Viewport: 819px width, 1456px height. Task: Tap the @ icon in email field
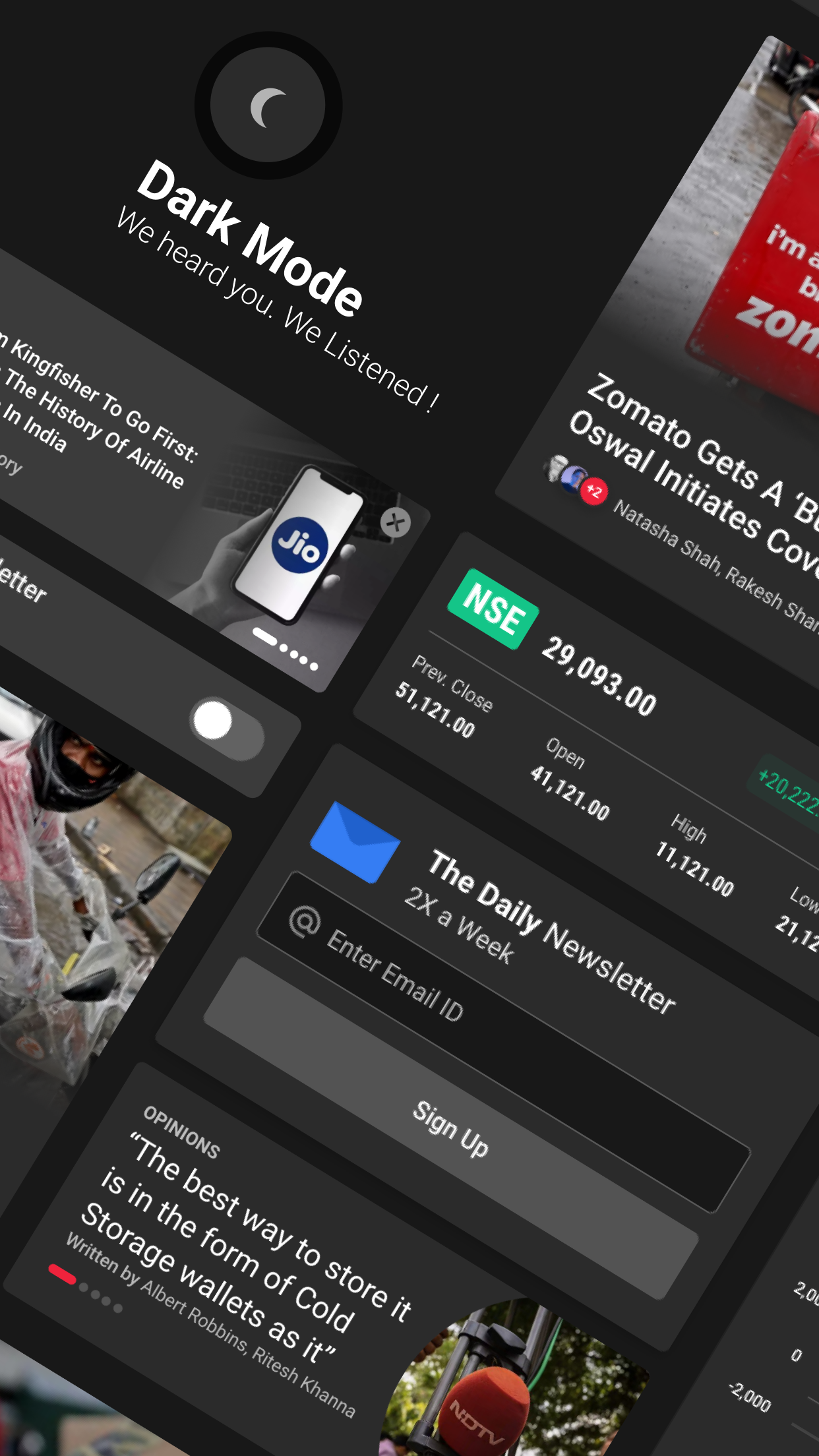click(x=305, y=921)
